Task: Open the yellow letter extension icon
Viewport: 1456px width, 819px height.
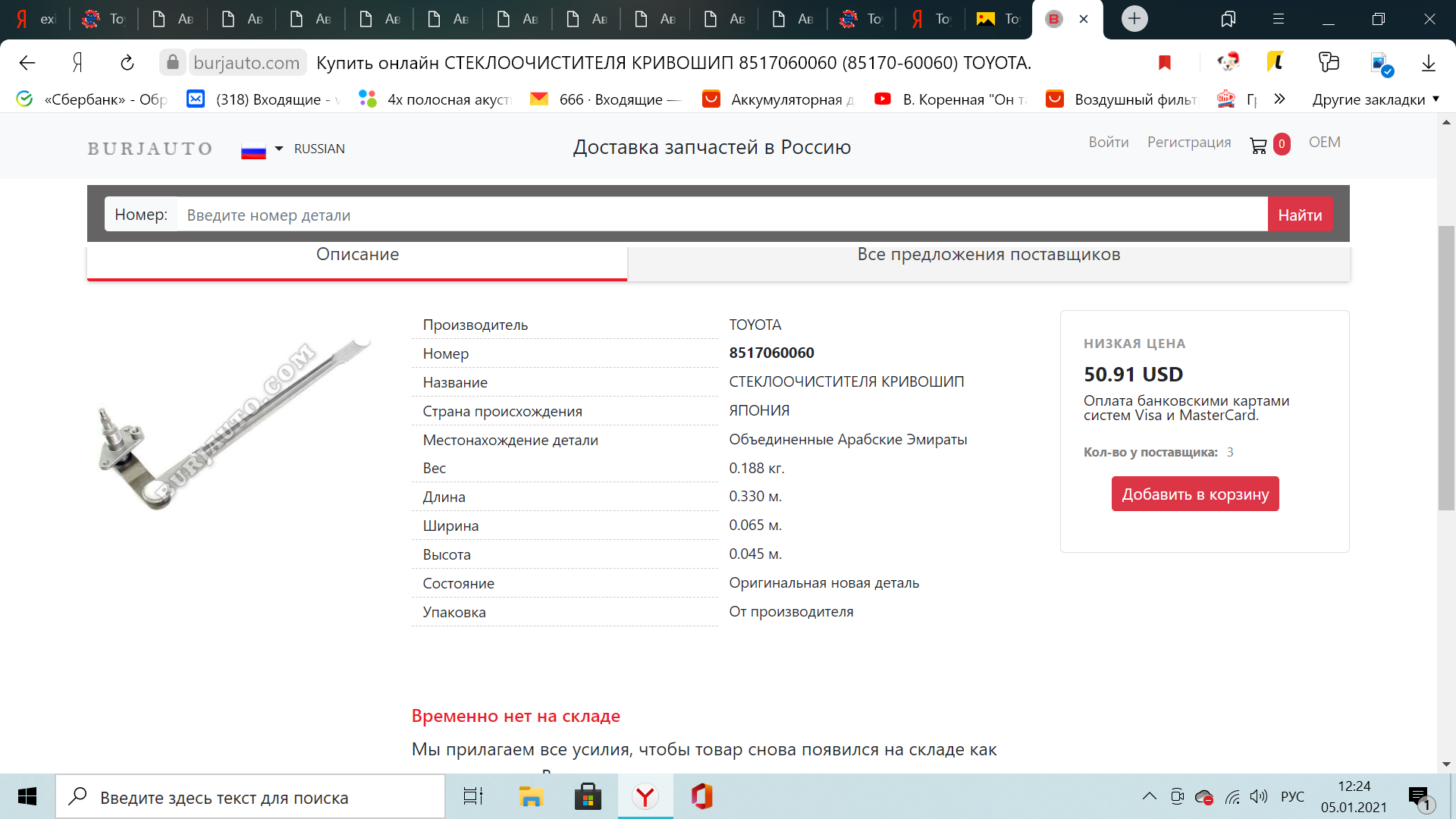Action: tap(1276, 62)
